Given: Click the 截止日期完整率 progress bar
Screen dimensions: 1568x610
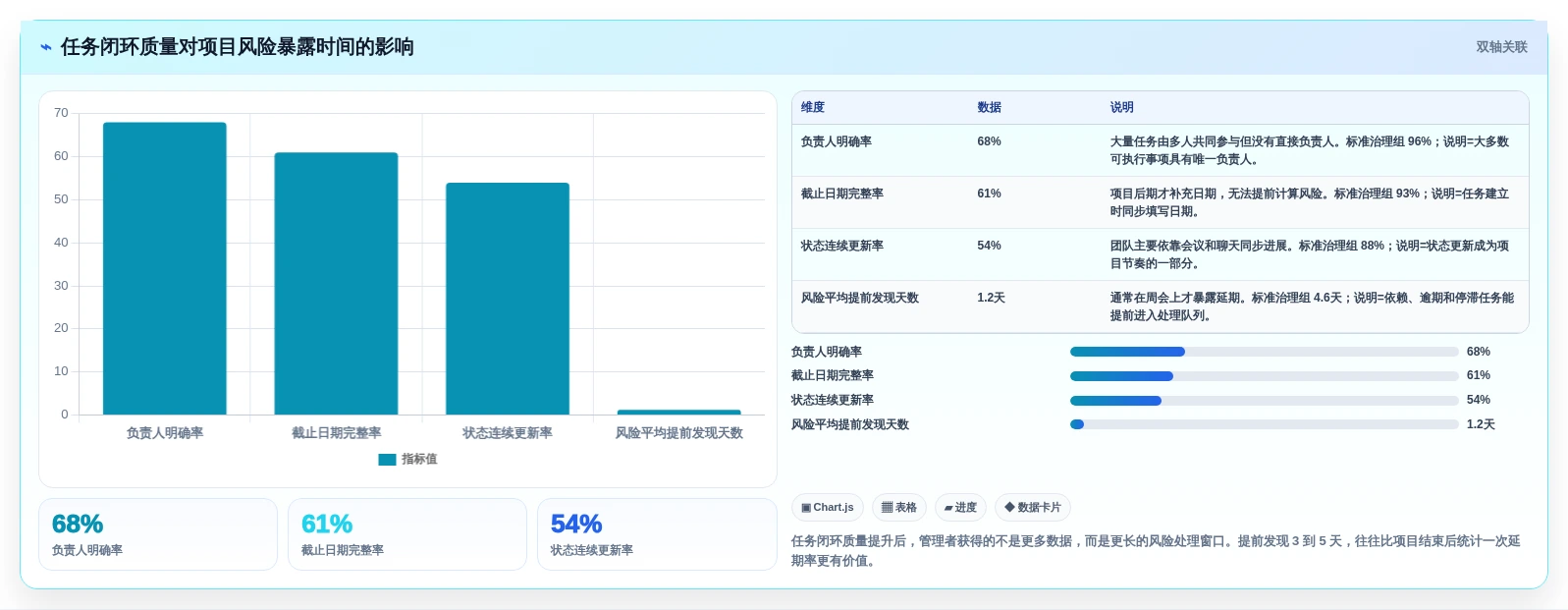Looking at the screenshot, I should [1264, 376].
